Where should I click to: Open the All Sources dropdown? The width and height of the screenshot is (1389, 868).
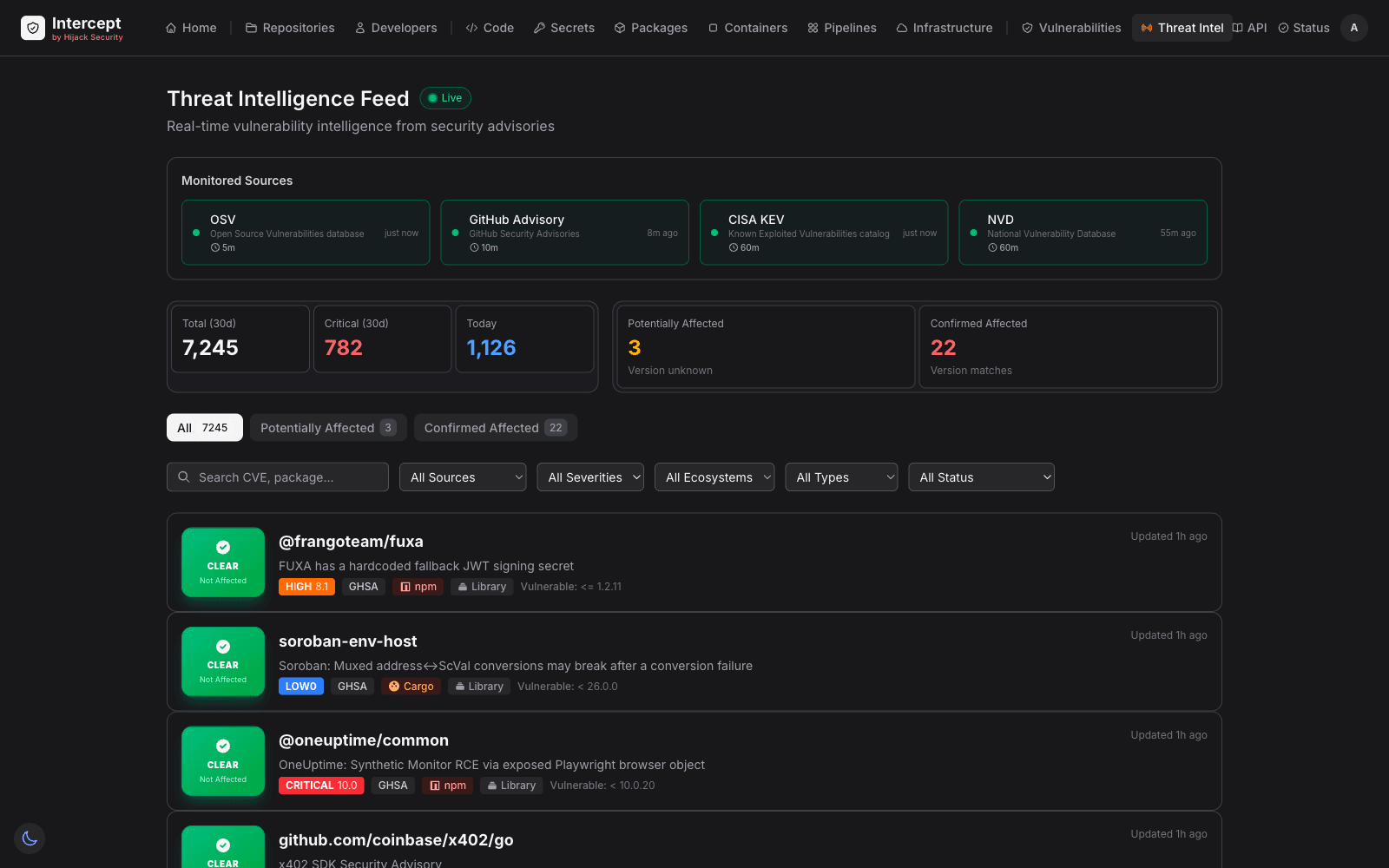pos(462,477)
